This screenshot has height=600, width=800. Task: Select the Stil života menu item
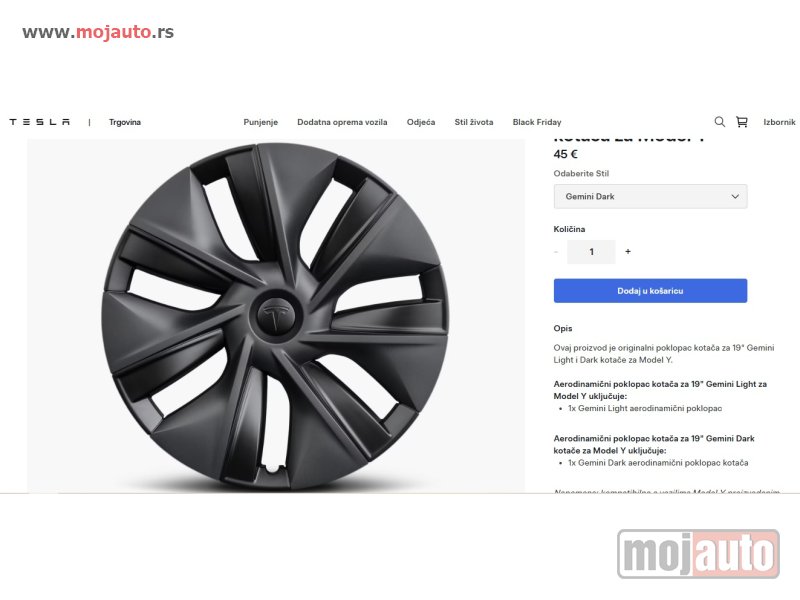click(474, 122)
